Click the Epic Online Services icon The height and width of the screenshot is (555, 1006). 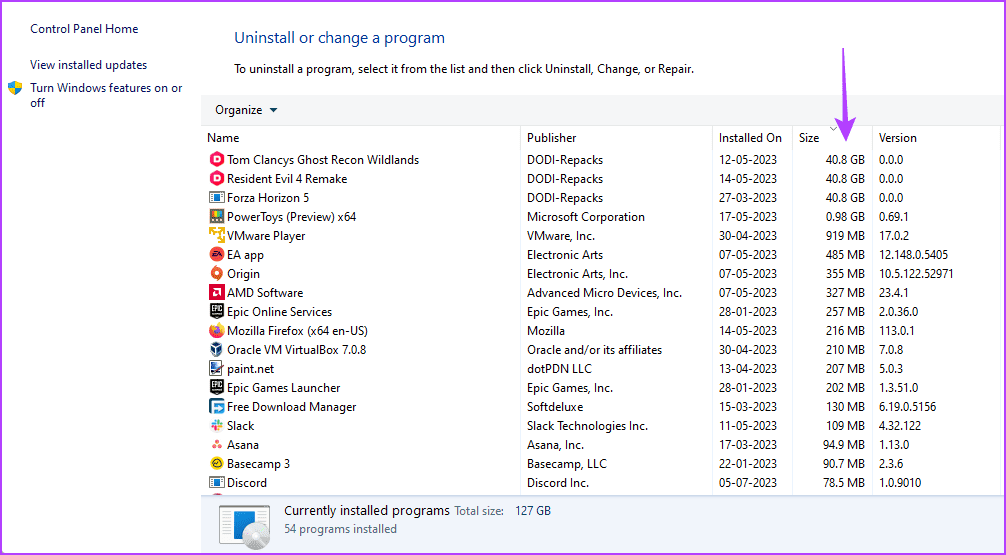pos(217,312)
